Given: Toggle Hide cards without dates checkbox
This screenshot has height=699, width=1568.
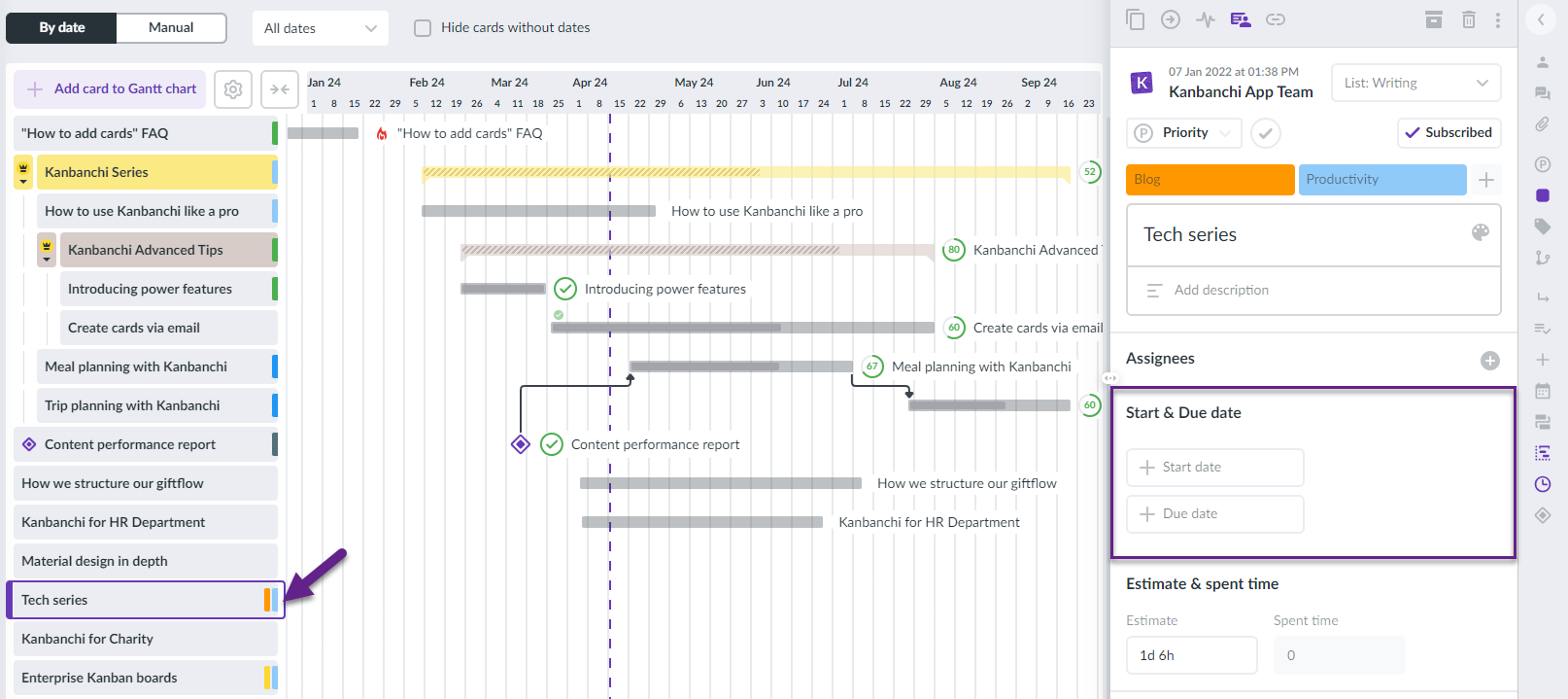Looking at the screenshot, I should (423, 28).
